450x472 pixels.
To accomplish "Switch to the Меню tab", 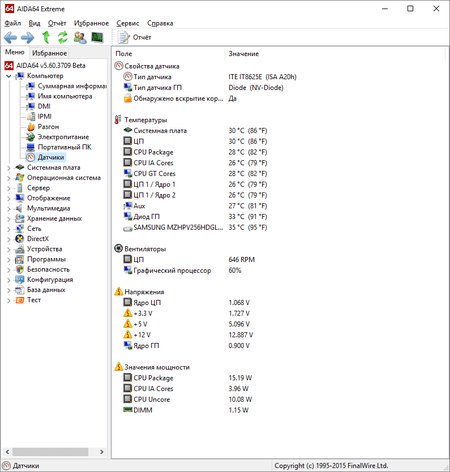I will [x=15, y=52].
